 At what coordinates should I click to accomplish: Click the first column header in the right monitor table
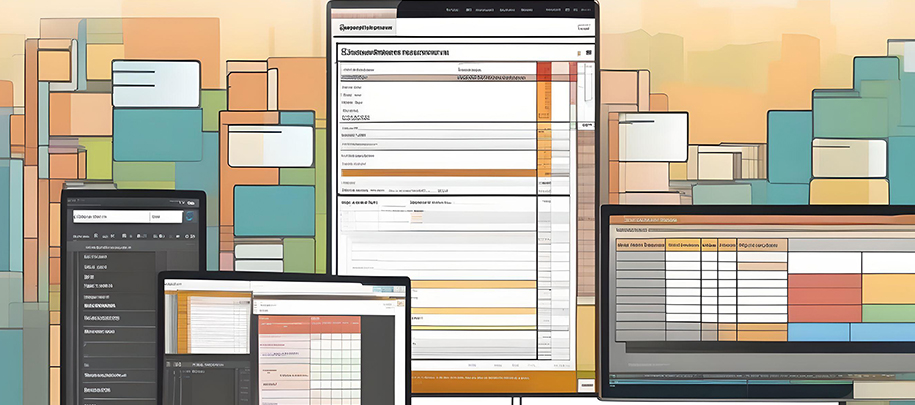640,244
